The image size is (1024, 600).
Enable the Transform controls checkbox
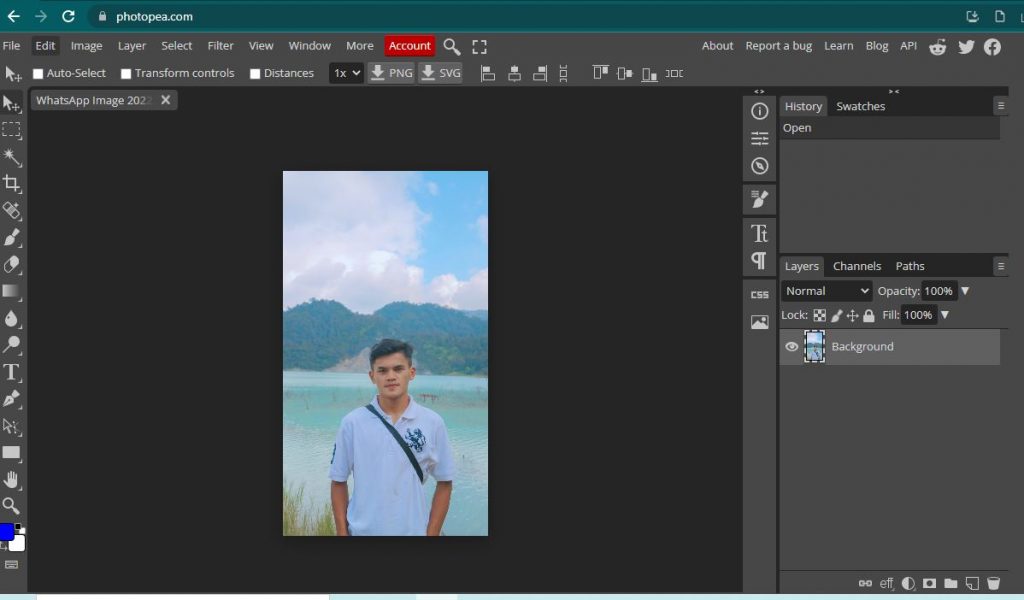point(126,74)
